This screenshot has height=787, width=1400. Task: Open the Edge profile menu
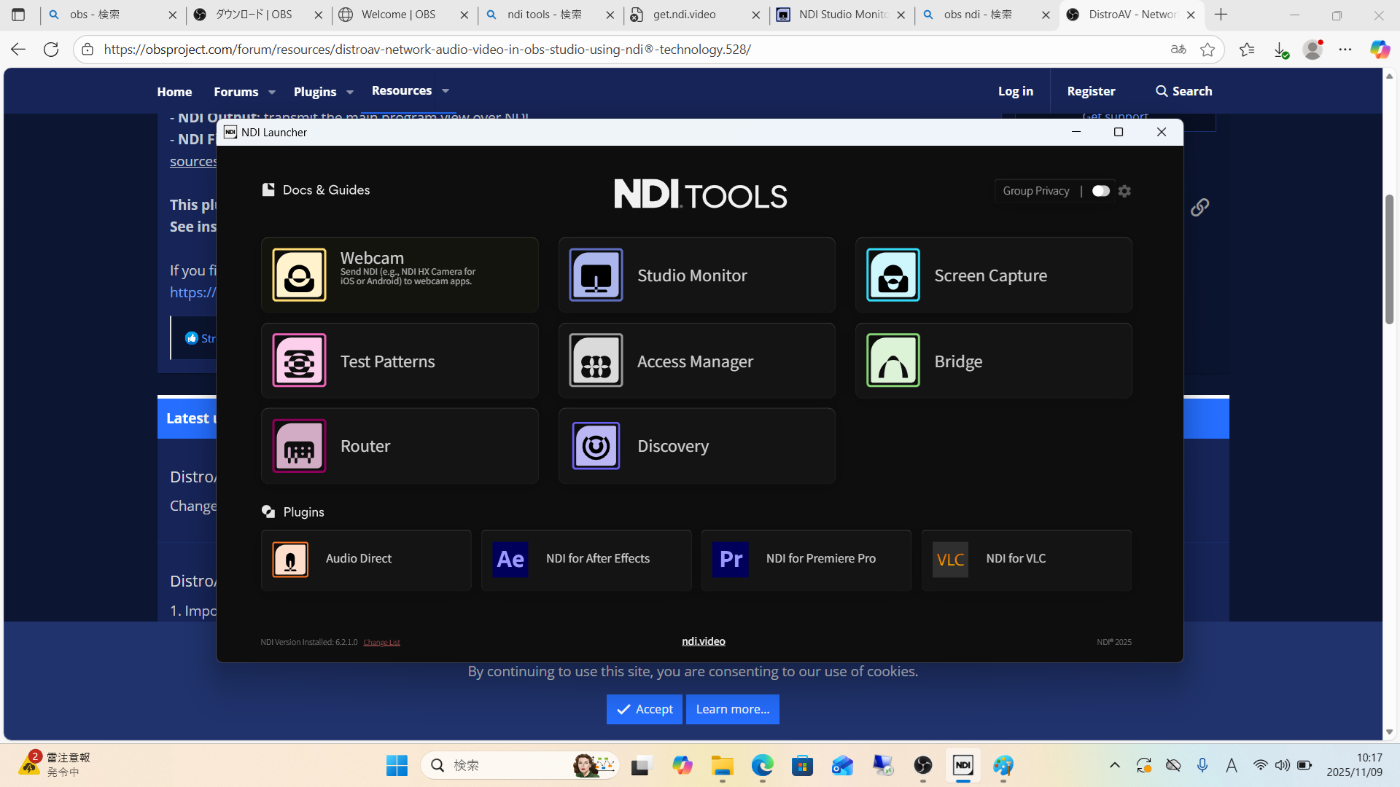[x=1313, y=49]
